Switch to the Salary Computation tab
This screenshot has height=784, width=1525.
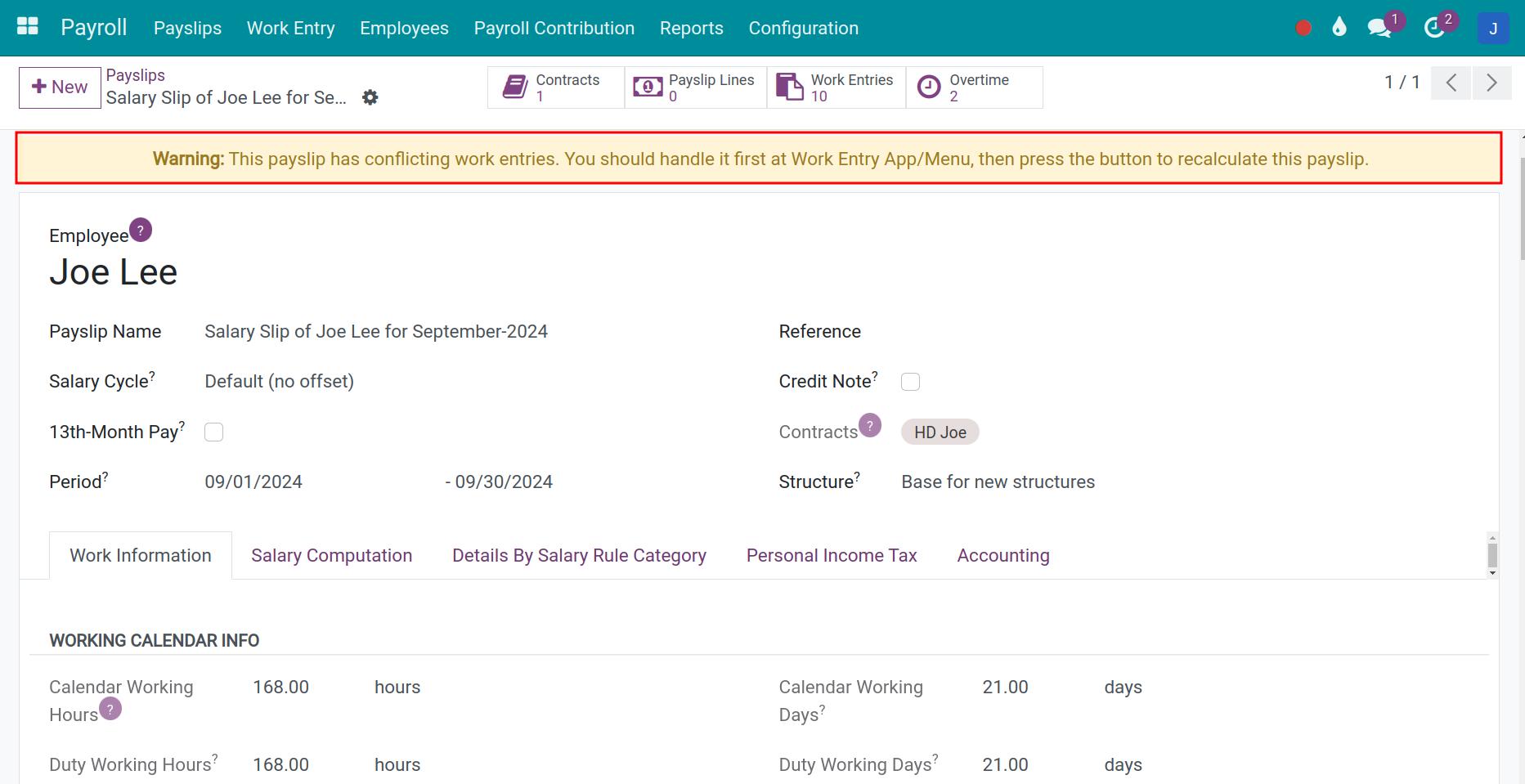point(332,556)
